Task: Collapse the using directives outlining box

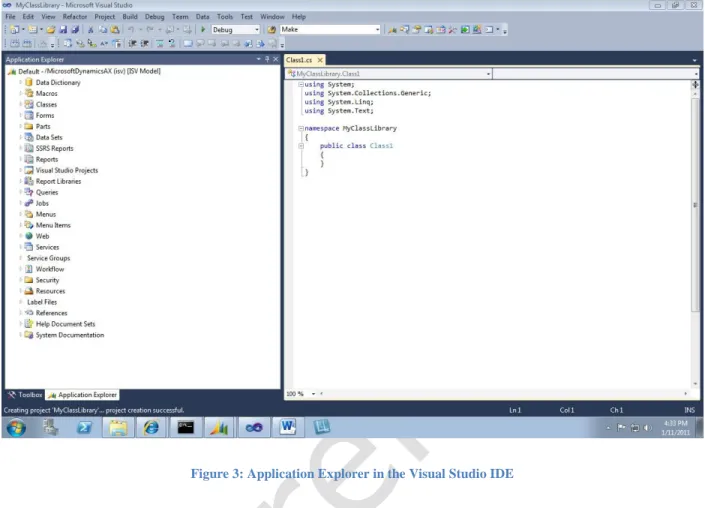Action: pos(301,84)
